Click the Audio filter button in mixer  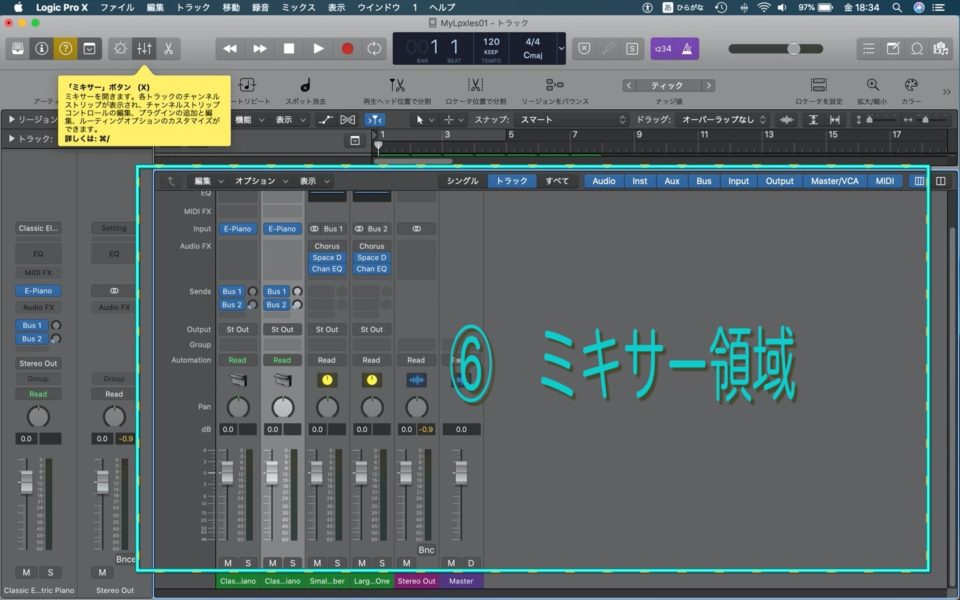coord(604,181)
